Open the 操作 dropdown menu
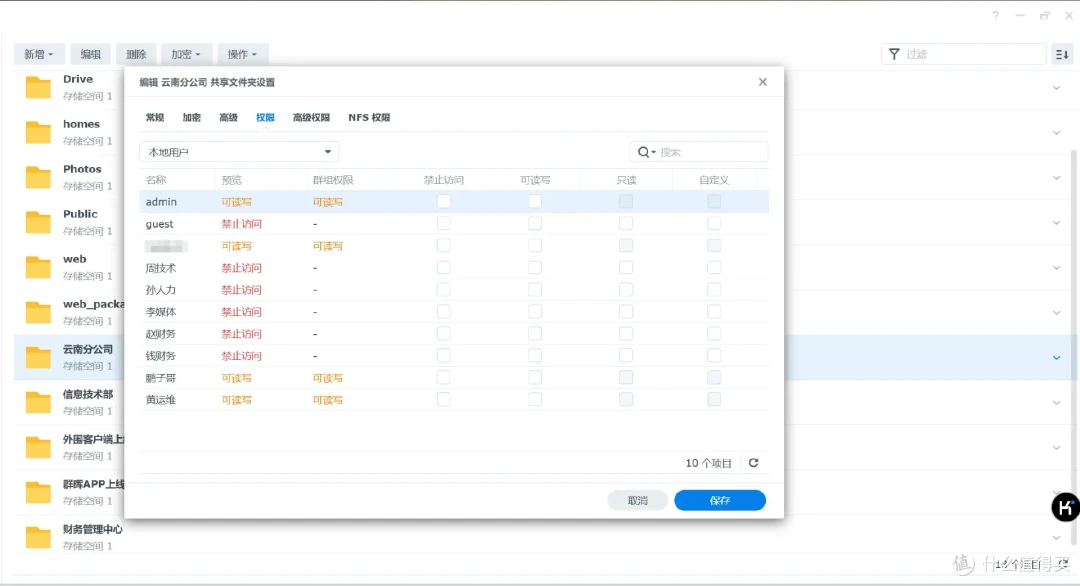This screenshot has width=1080, height=586. pyautogui.click(x=242, y=54)
